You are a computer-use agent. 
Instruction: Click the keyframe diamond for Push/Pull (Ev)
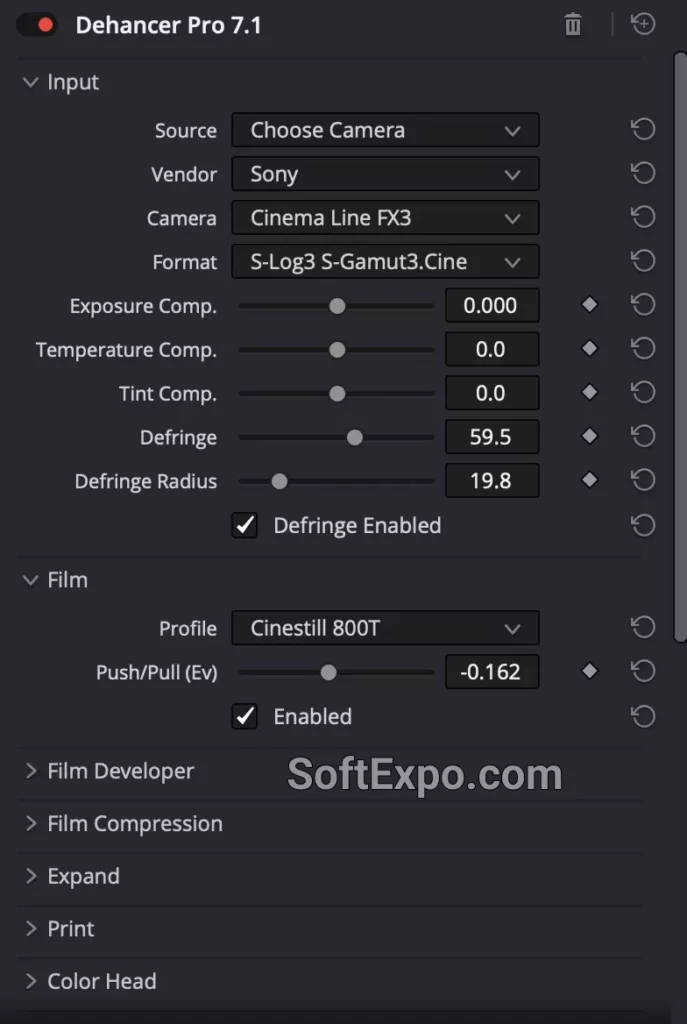(589, 671)
